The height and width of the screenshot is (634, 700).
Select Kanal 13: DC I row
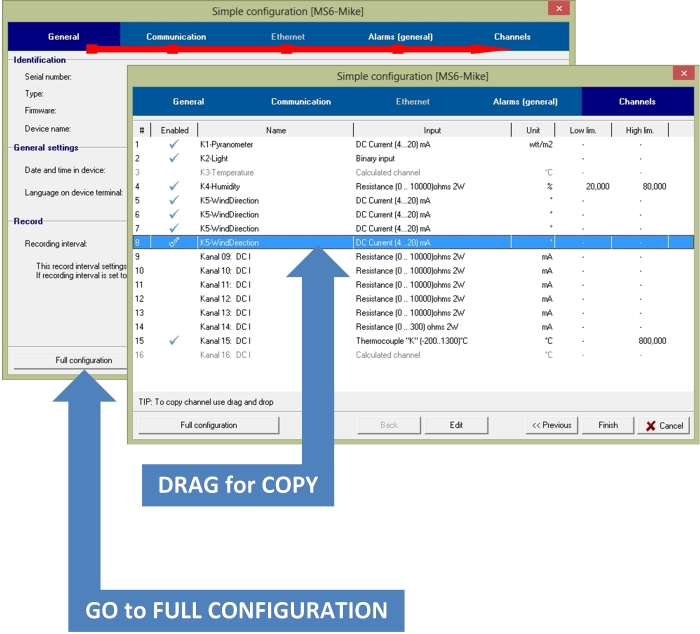413,313
